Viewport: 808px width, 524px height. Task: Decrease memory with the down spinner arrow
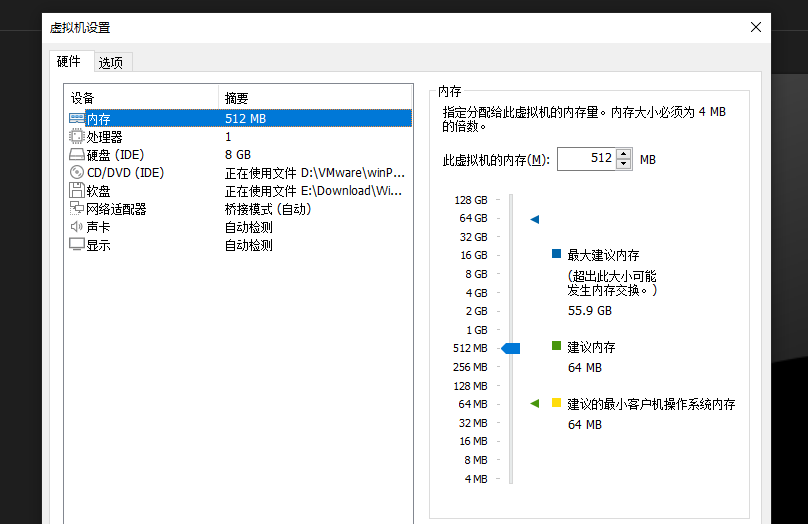click(624, 164)
